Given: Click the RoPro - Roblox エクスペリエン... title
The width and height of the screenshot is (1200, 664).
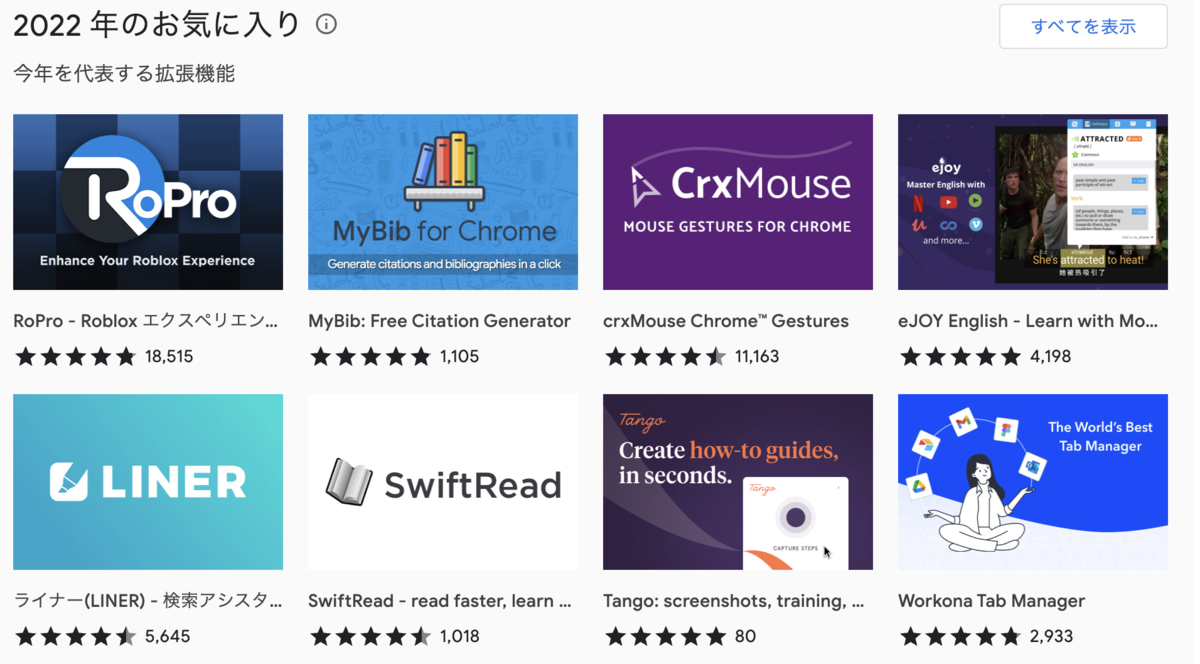Looking at the screenshot, I should coord(146,321).
